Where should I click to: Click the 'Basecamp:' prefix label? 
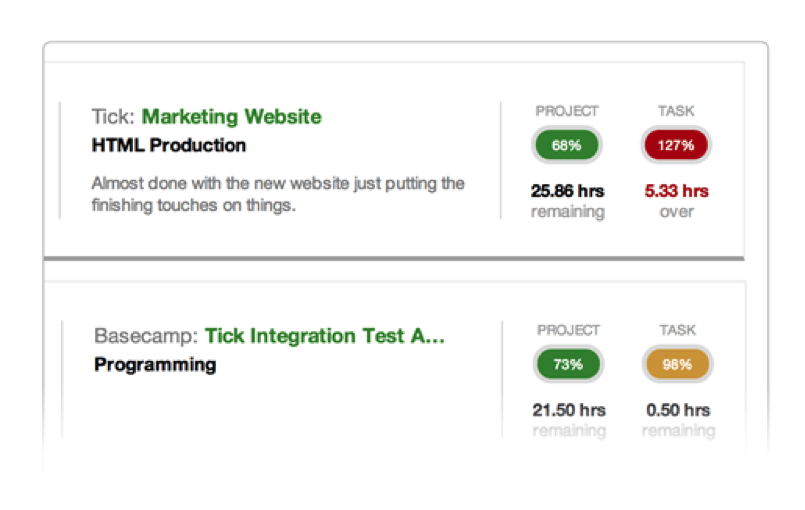[146, 336]
